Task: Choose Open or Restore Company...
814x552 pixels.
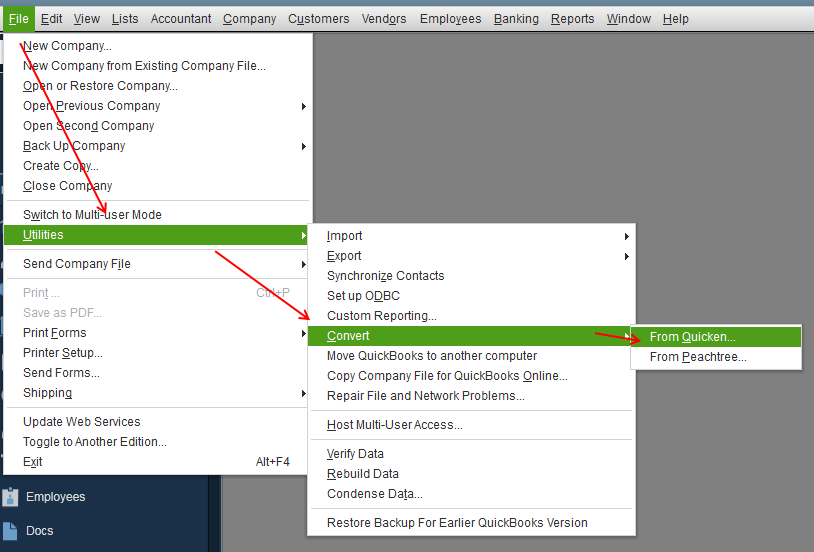Action: [158, 86]
